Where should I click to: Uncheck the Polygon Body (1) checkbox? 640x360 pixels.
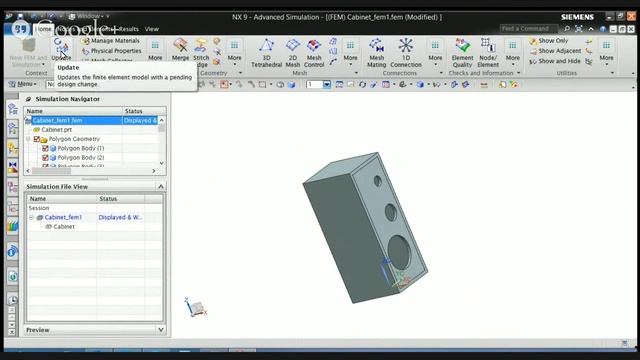click(x=45, y=149)
